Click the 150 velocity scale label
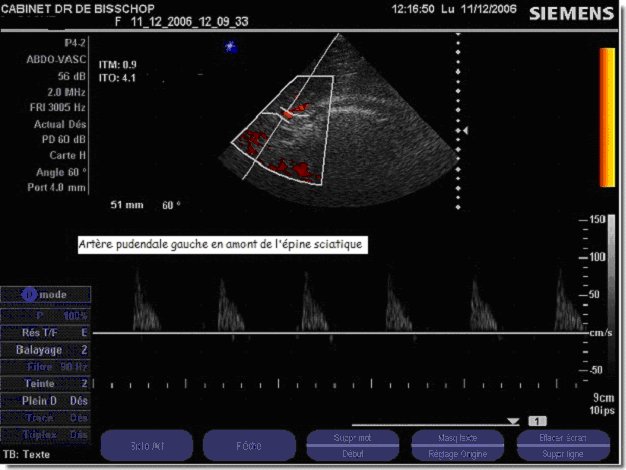 pos(597,219)
